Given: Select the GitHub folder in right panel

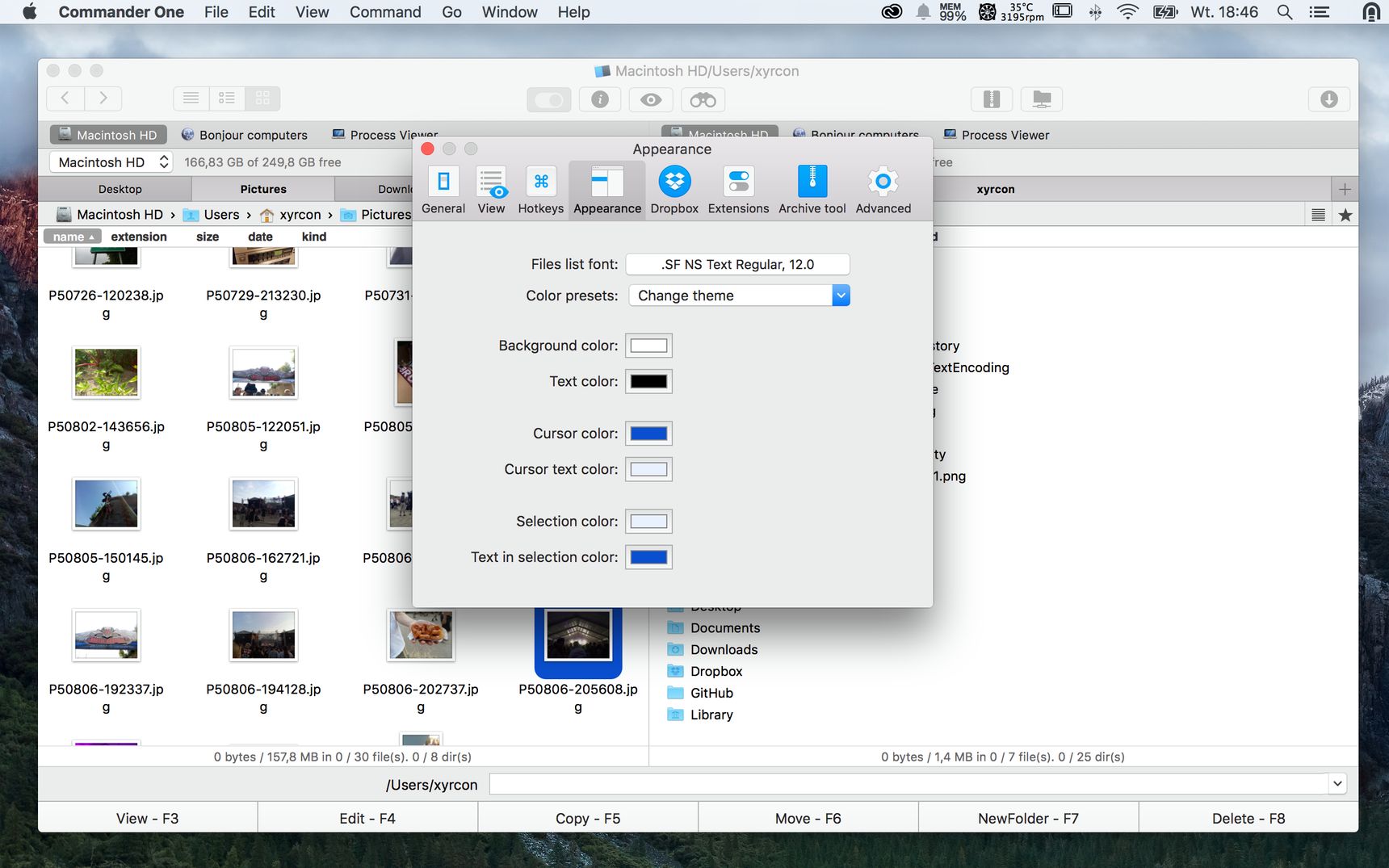Looking at the screenshot, I should [700, 693].
